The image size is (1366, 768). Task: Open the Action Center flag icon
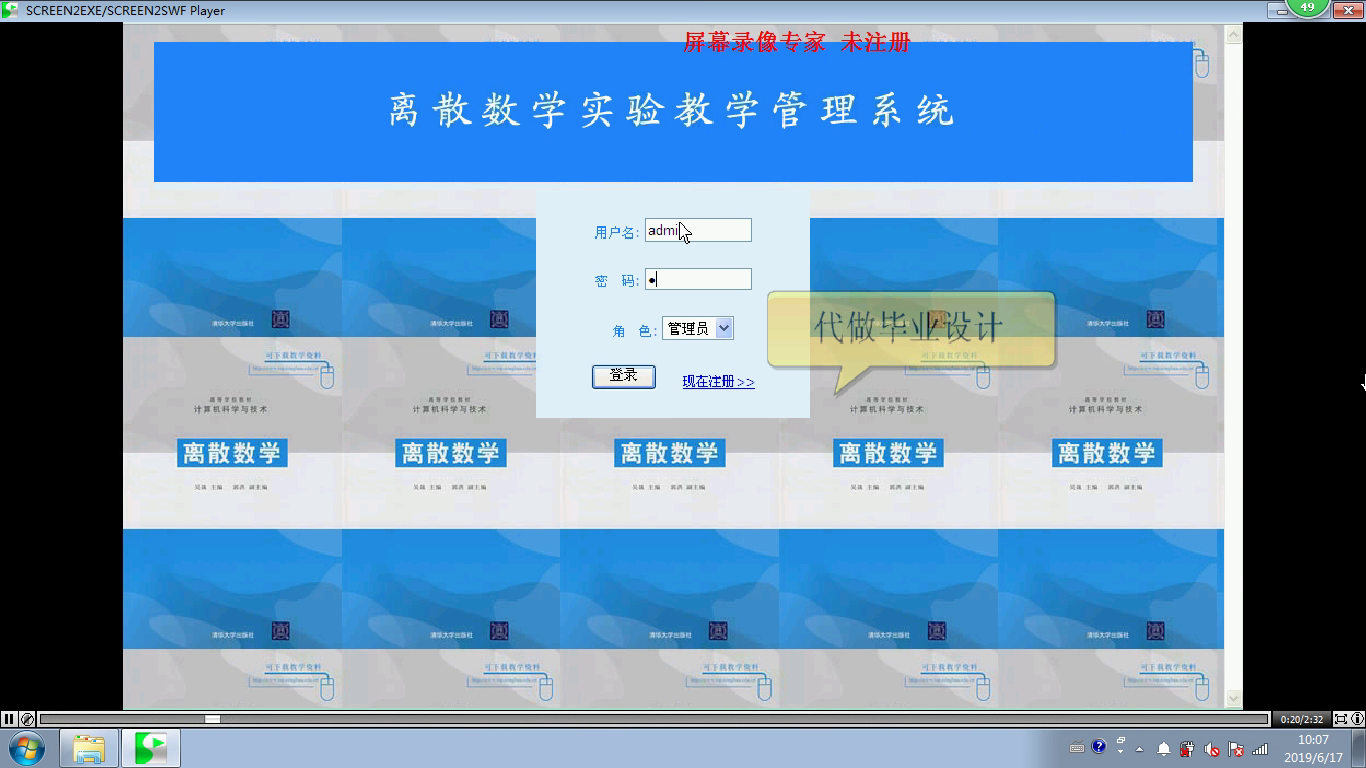(x=1236, y=749)
